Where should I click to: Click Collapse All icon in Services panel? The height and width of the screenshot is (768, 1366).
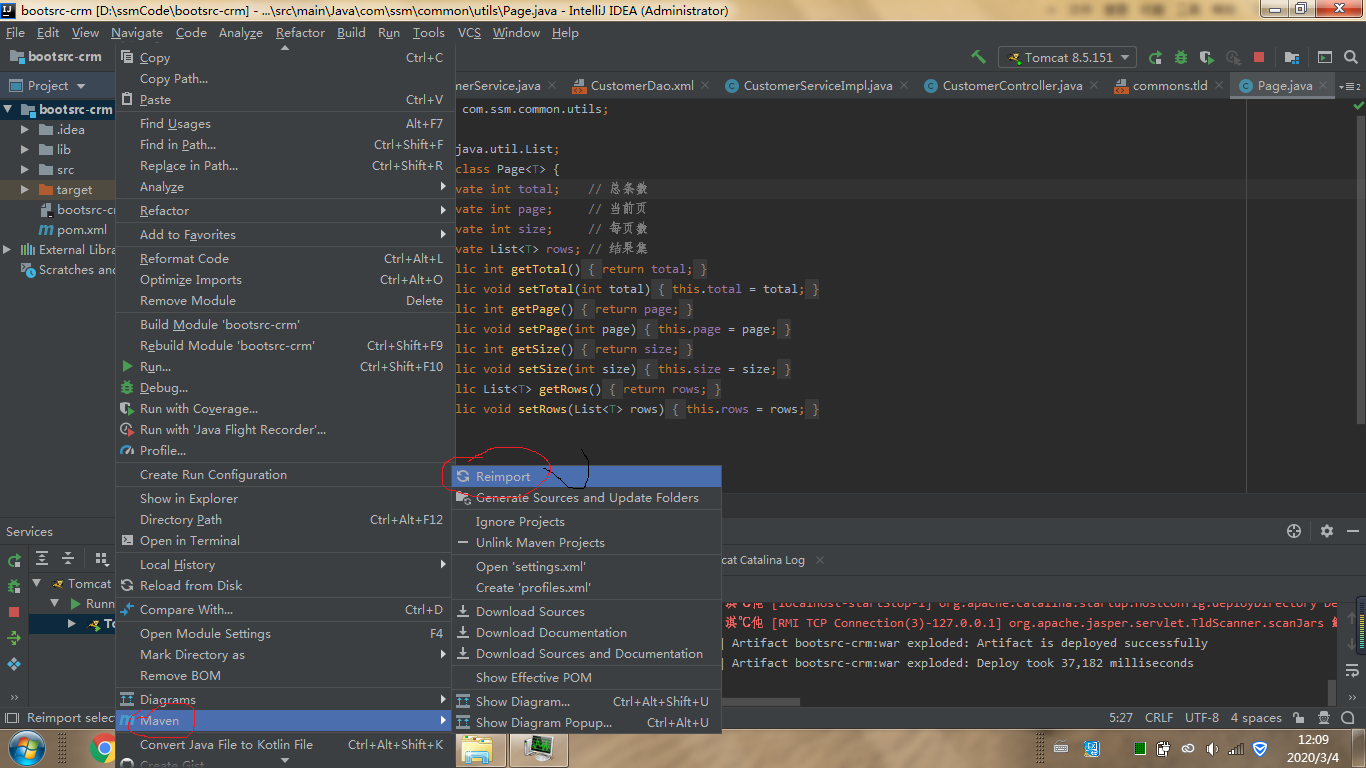point(68,558)
